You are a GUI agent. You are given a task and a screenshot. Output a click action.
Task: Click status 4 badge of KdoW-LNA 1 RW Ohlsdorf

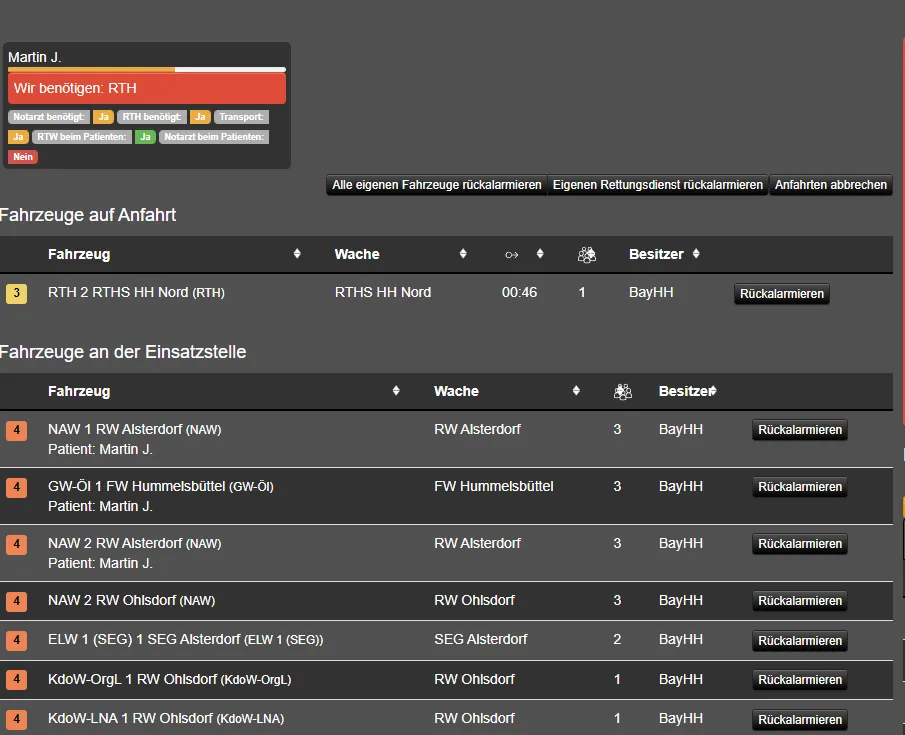[16, 719]
